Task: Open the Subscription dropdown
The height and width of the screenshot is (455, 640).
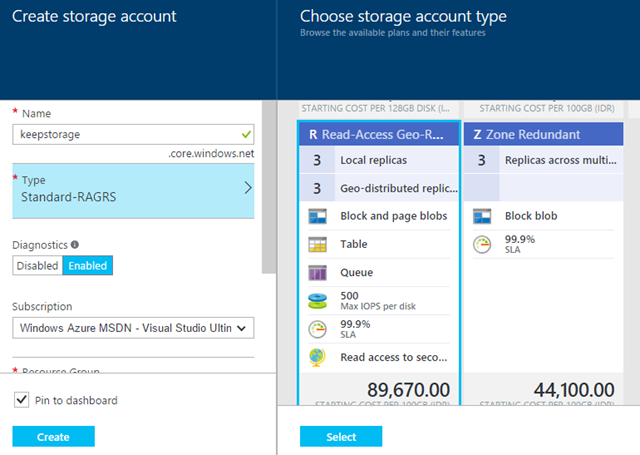Action: tap(133, 327)
